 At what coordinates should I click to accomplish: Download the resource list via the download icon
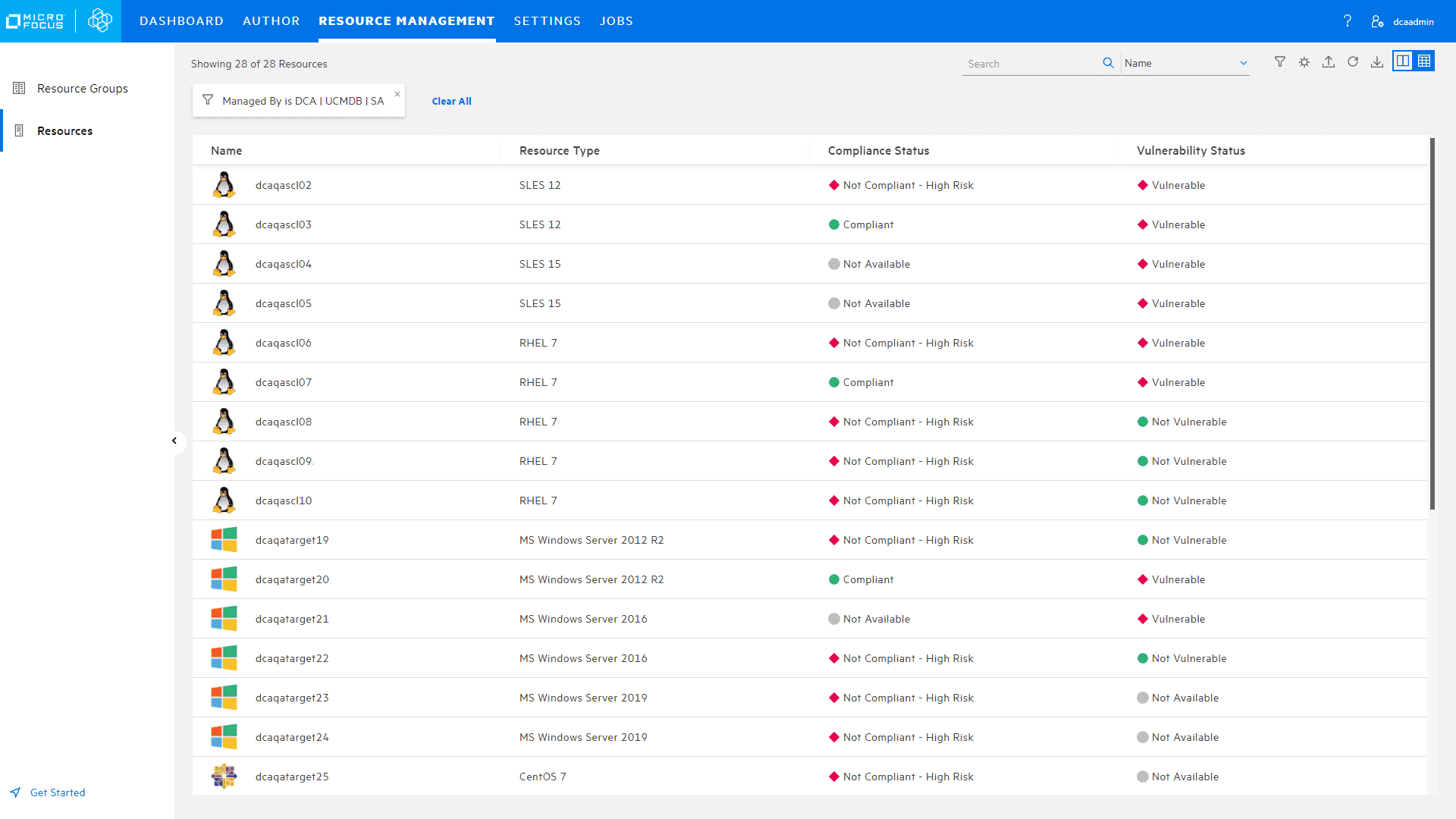coord(1377,62)
